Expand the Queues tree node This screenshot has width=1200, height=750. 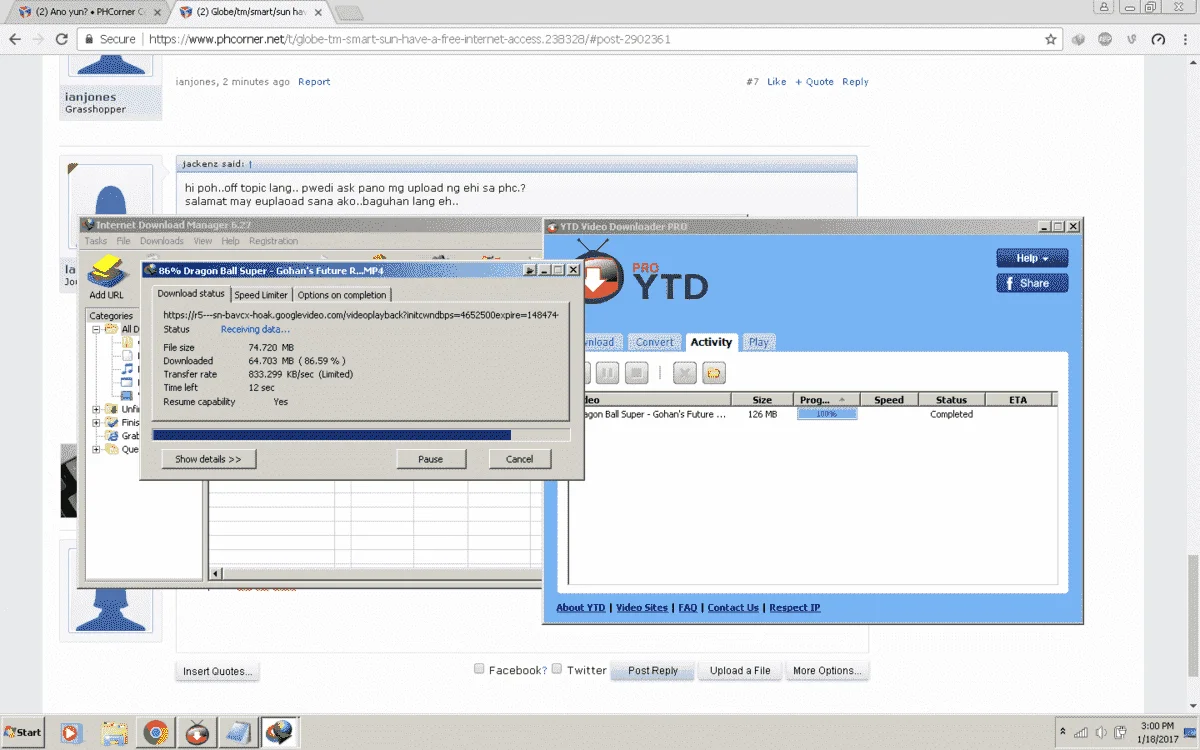coord(97,449)
